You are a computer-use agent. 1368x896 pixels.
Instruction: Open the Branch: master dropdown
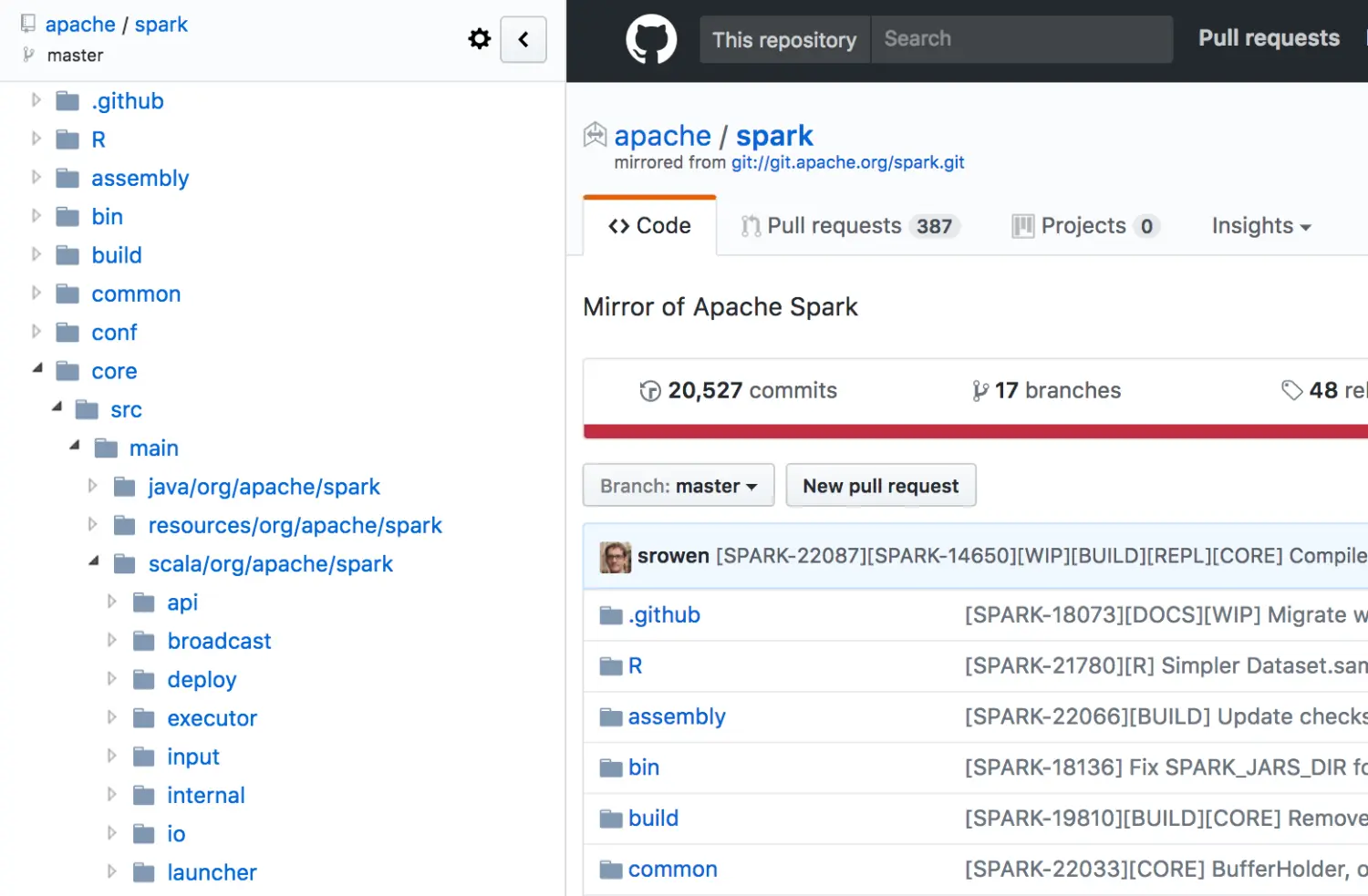coord(679,486)
